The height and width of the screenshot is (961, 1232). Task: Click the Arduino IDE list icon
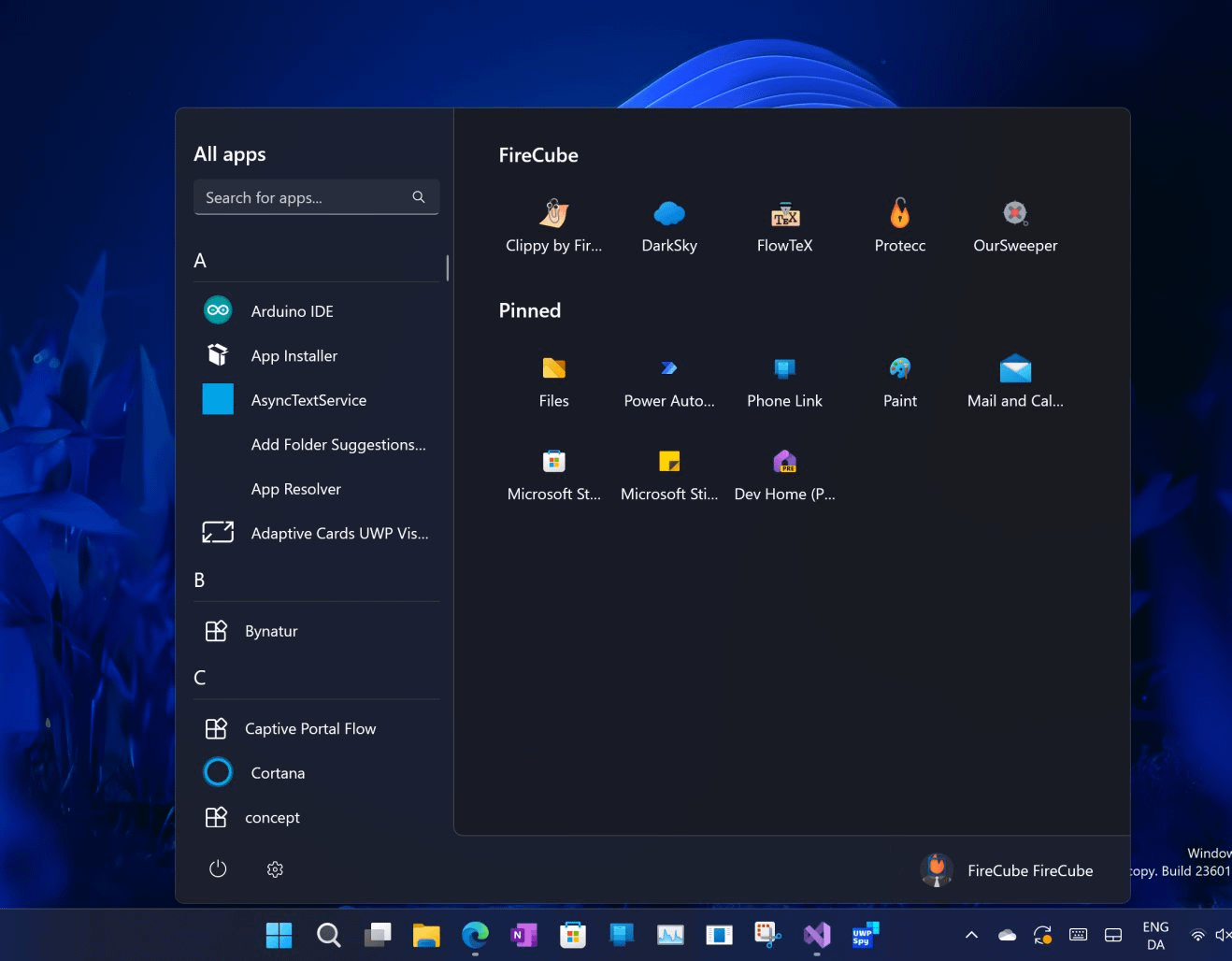(218, 310)
